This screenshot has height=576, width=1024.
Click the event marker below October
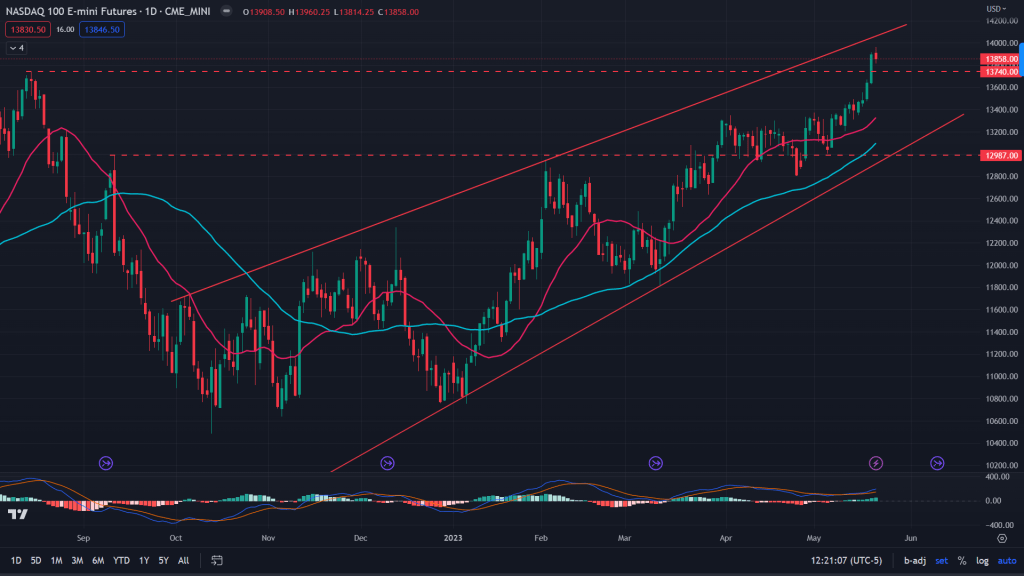click(x=106, y=463)
